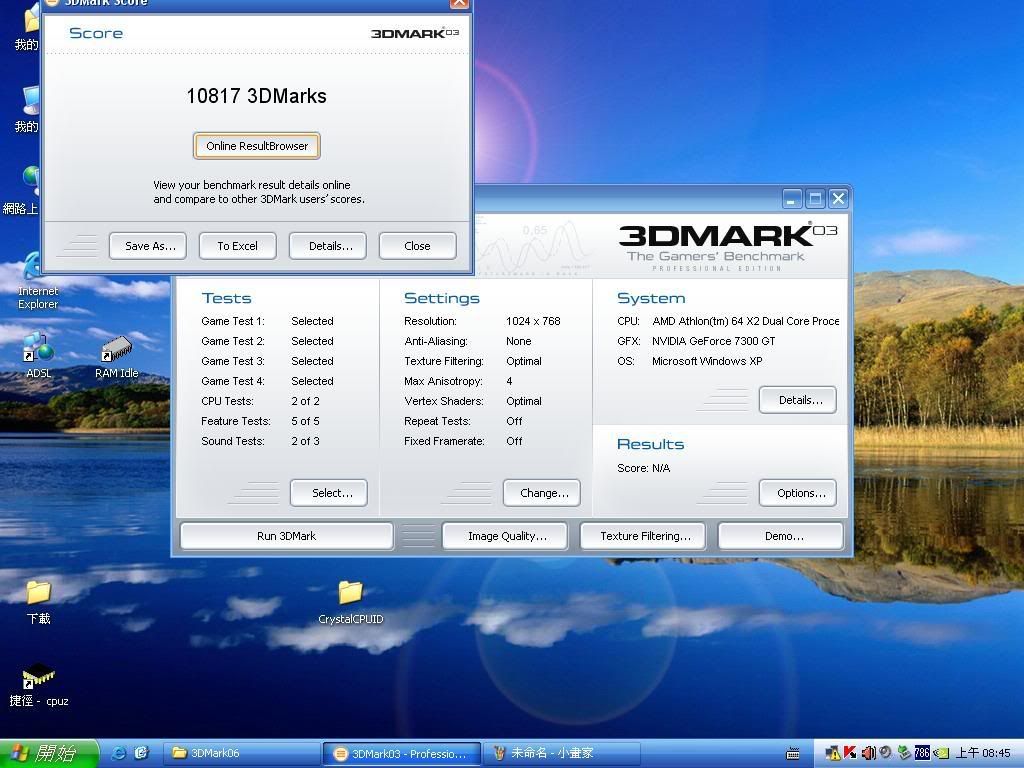Screen dimensions: 1024x768
Task: Click the 開始 Start button
Action: (49, 753)
